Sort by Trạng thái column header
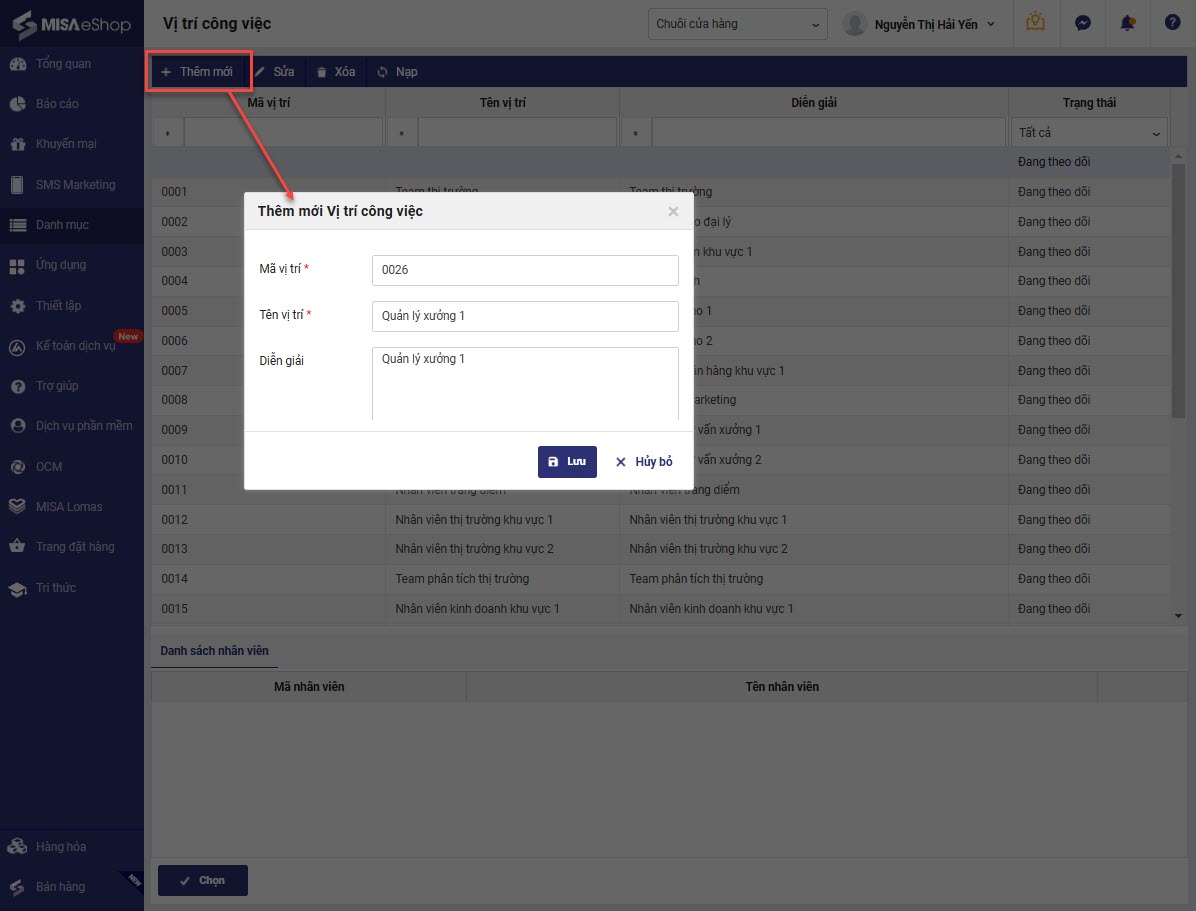The image size is (1196, 911). coord(1089,102)
